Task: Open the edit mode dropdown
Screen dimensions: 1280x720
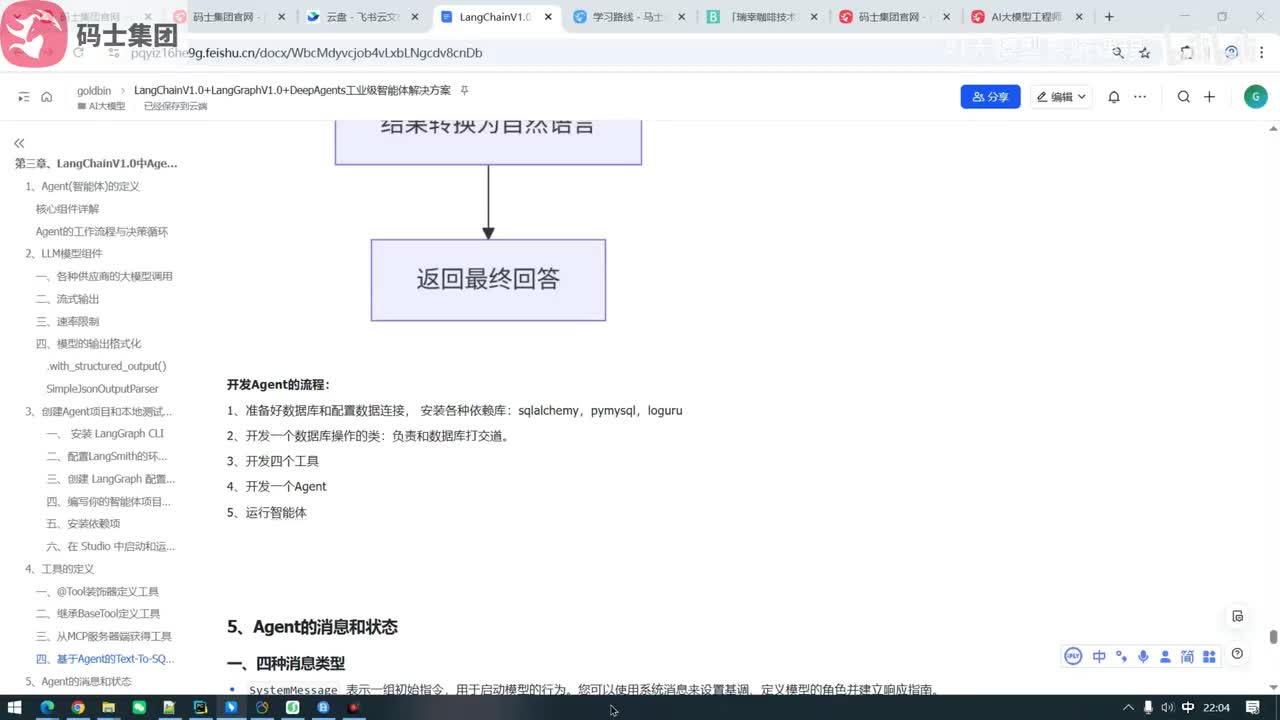Action: click(x=1061, y=97)
